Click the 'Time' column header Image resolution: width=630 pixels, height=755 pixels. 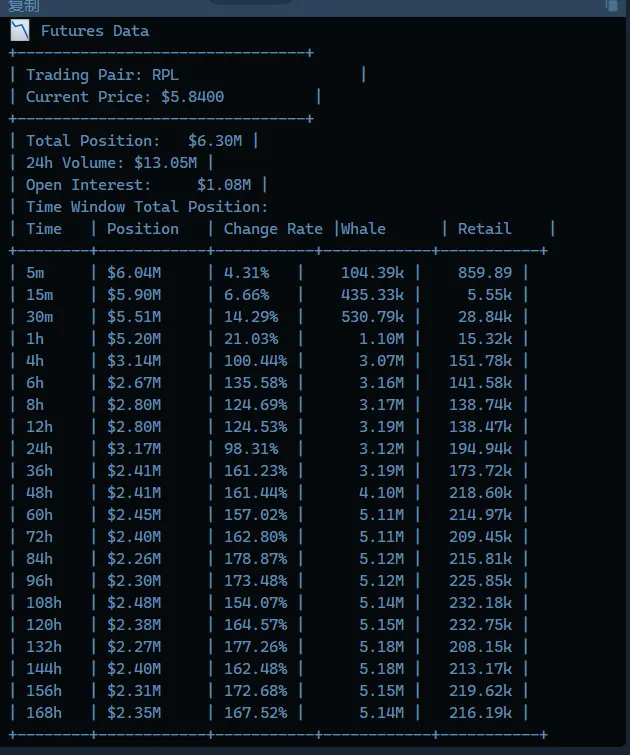[44, 229]
